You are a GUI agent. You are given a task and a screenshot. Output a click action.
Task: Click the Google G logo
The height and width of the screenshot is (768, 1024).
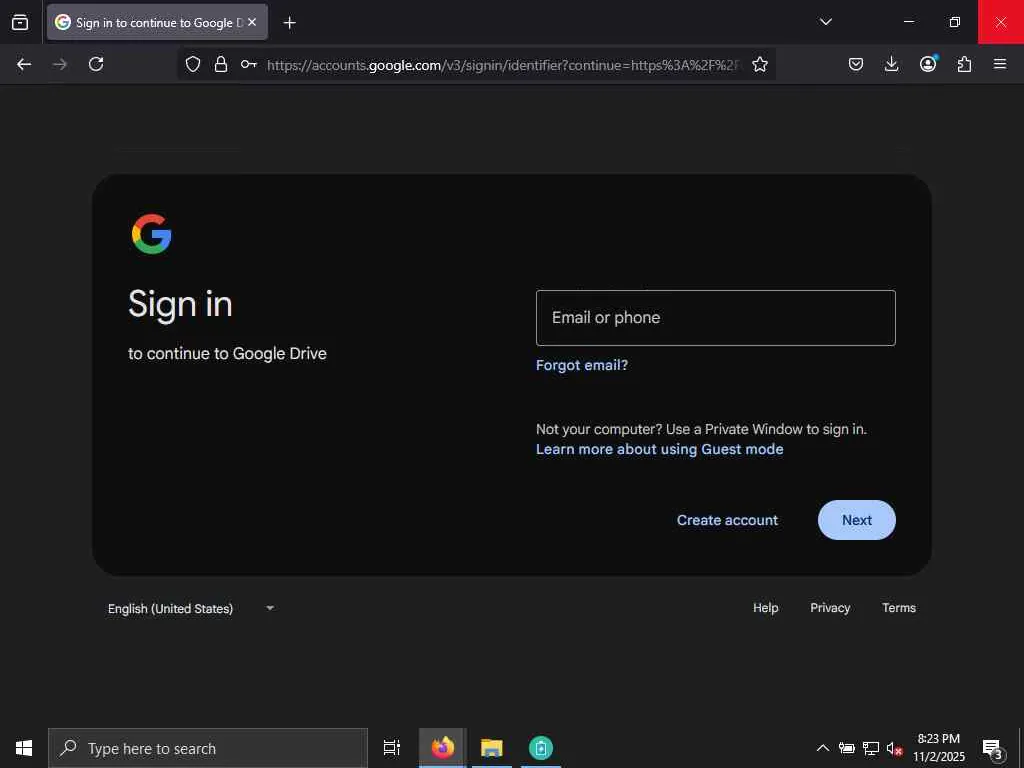pos(152,234)
